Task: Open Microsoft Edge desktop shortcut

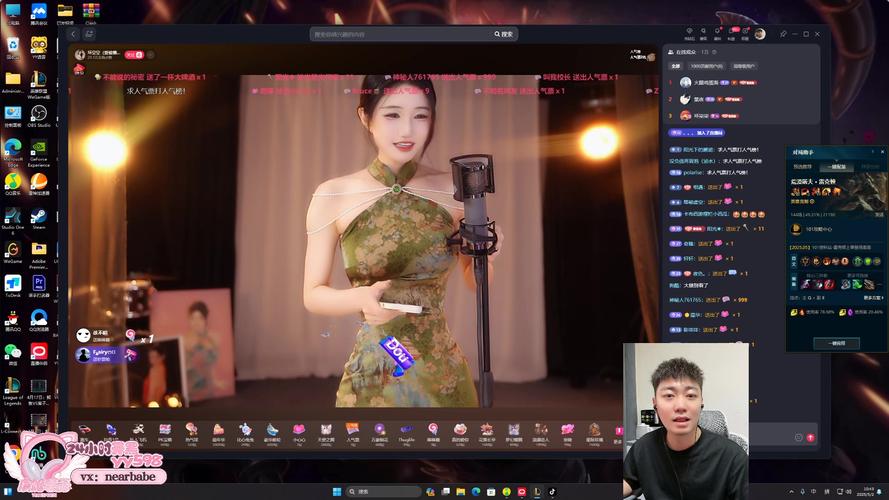Action: 13,149
